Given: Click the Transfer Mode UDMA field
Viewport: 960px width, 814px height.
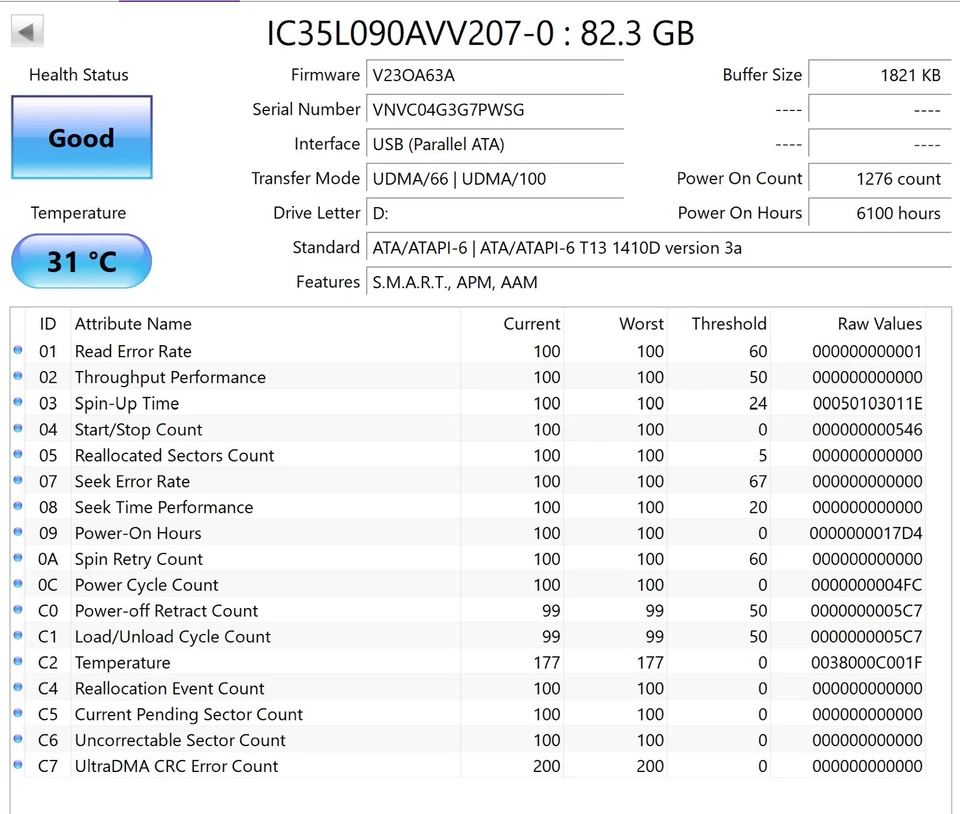Looking at the screenshot, I should point(495,178).
